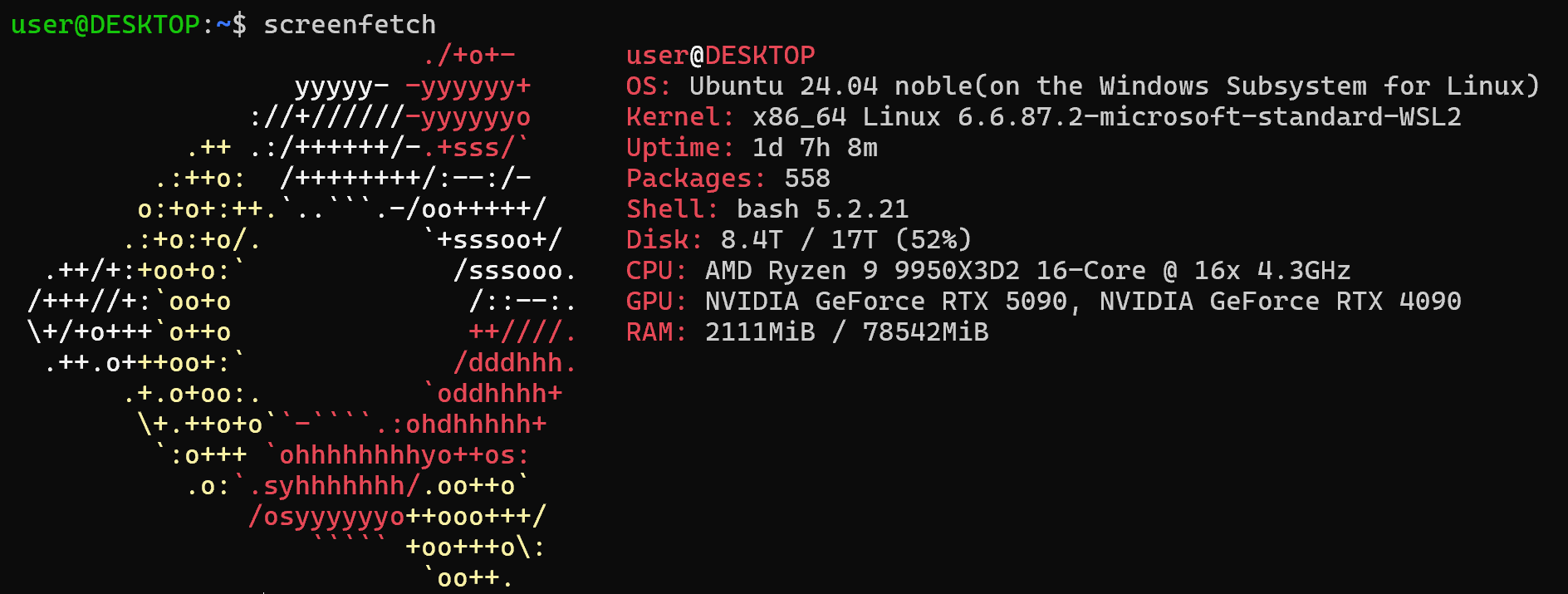Click the /dddhhh. line of ASCII logo

[515, 362]
